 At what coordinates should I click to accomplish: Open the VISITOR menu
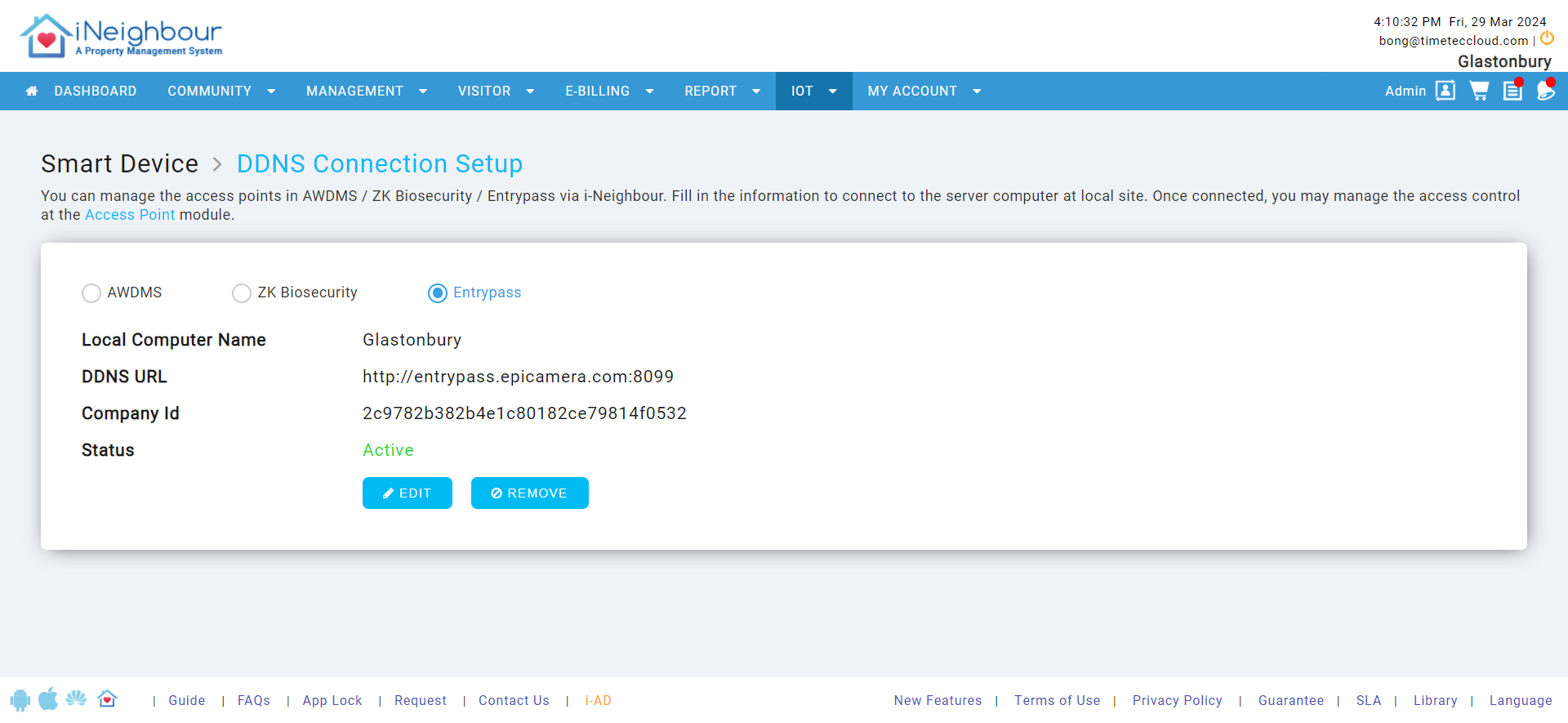[484, 91]
